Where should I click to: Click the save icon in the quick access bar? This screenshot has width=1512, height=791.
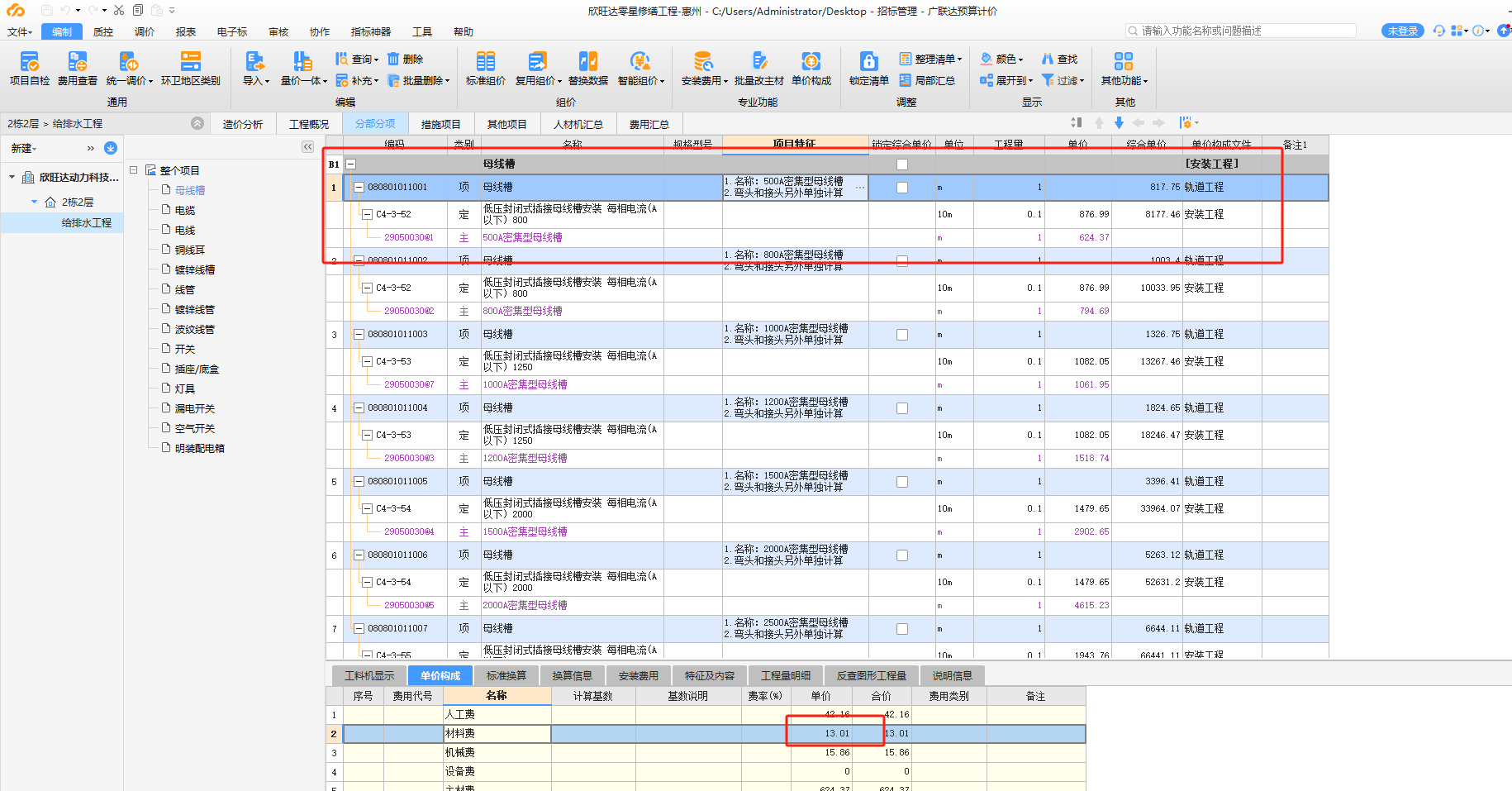click(46, 10)
